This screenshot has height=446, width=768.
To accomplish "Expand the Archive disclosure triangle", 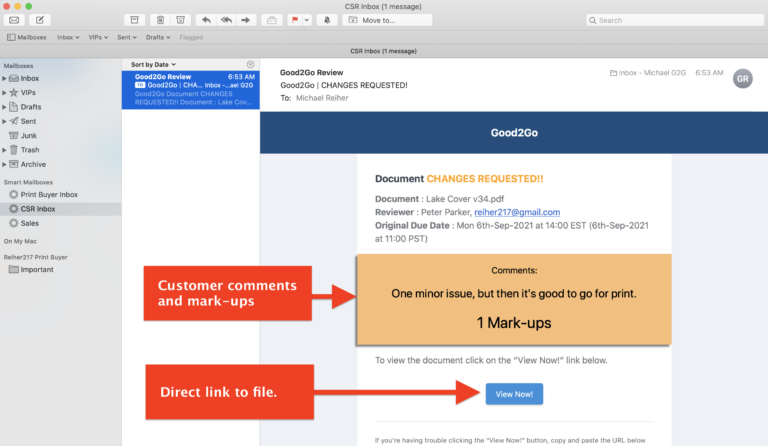I will click(x=4, y=164).
